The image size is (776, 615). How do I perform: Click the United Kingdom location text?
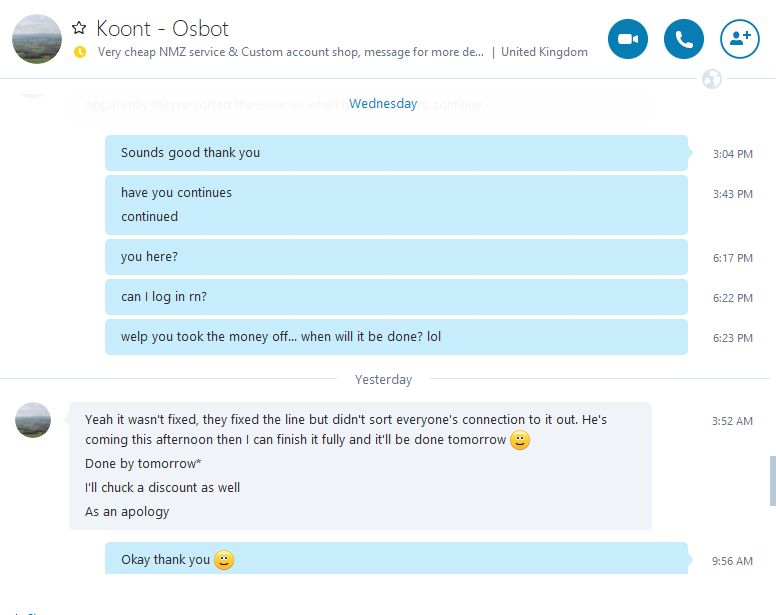pos(544,52)
